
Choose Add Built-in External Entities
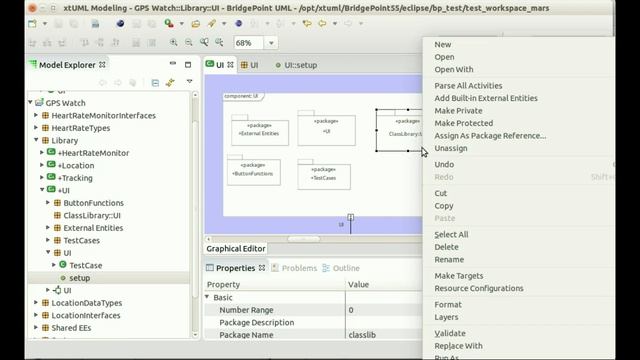pos(486,98)
